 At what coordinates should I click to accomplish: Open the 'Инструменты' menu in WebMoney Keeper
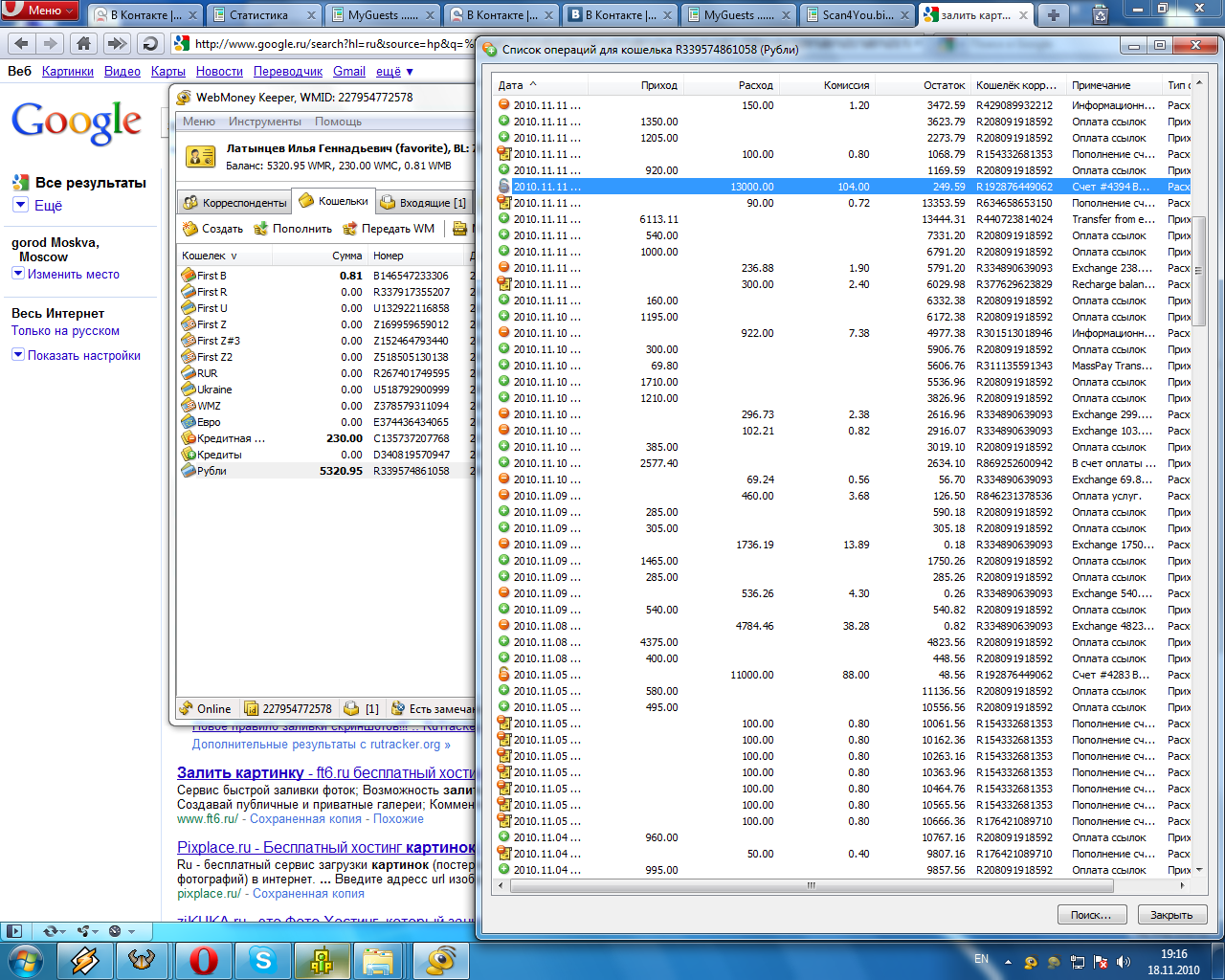(x=265, y=122)
